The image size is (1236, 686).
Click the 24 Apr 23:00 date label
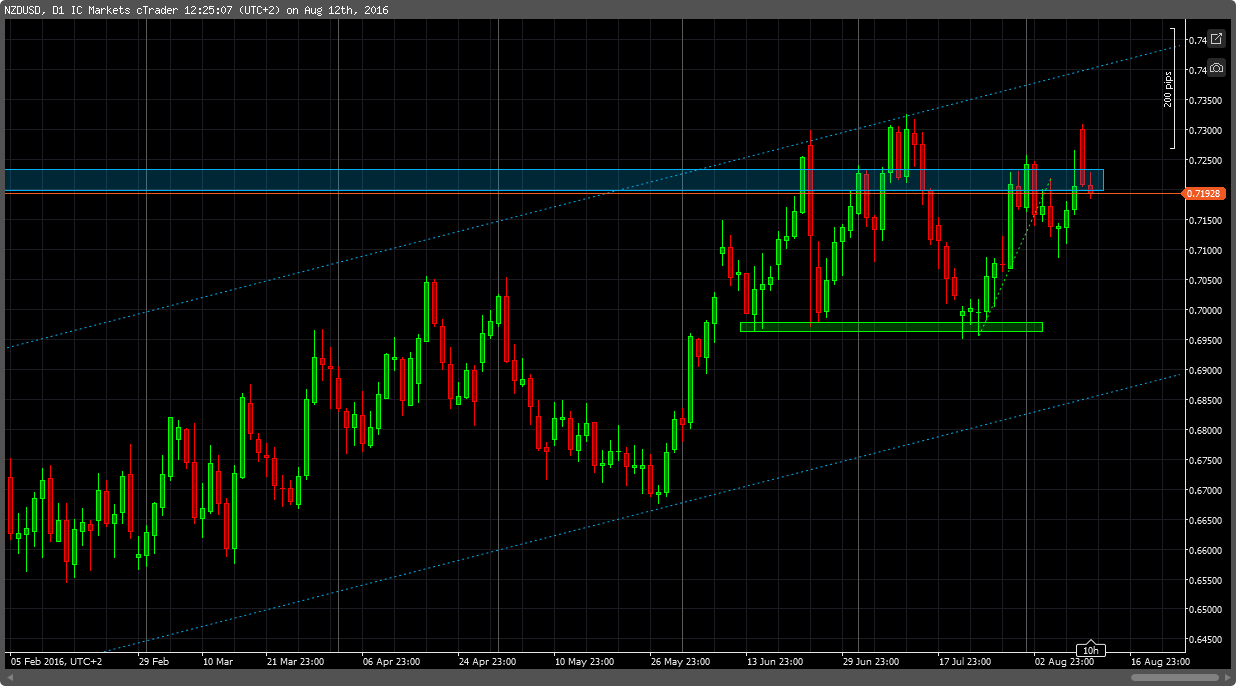(x=487, y=661)
